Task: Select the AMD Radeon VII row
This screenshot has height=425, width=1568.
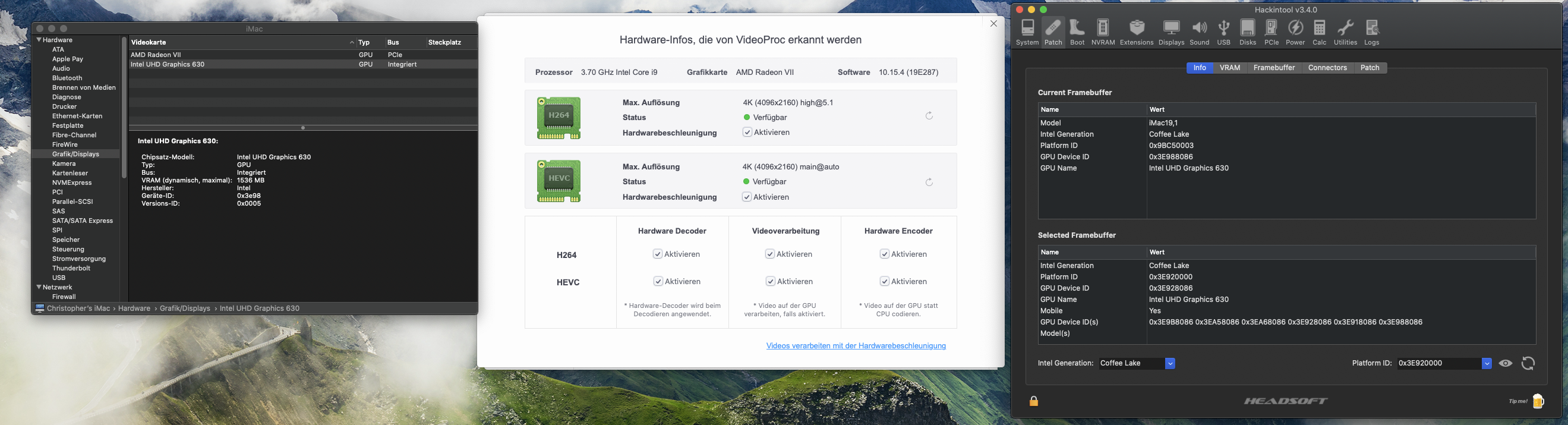Action: 303,55
